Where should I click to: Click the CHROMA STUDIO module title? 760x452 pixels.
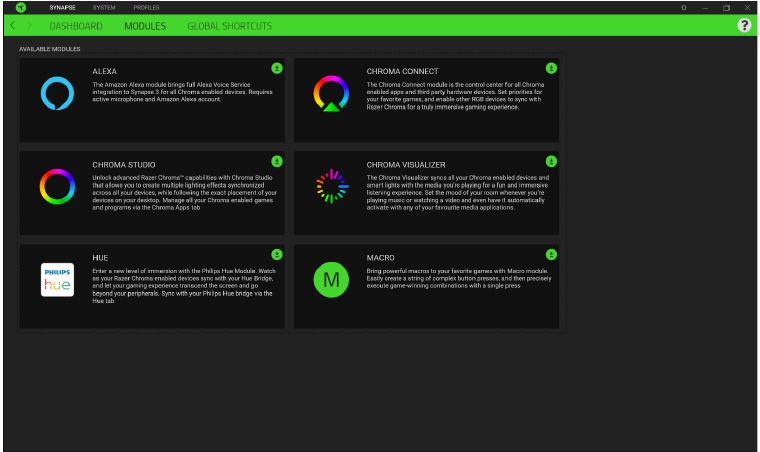pyautogui.click(x=124, y=165)
